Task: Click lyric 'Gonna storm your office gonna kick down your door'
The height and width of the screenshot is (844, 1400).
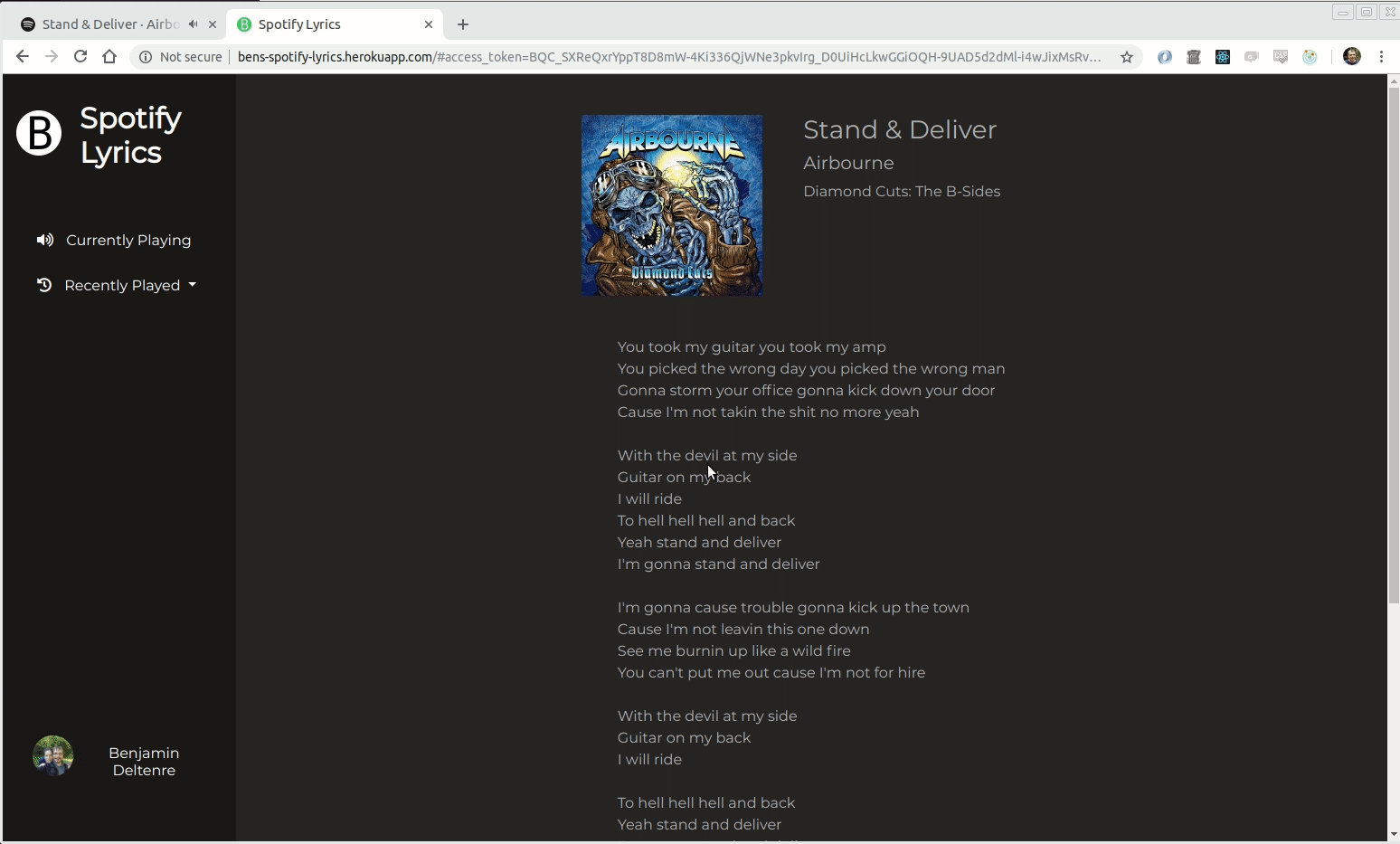Action: click(806, 390)
